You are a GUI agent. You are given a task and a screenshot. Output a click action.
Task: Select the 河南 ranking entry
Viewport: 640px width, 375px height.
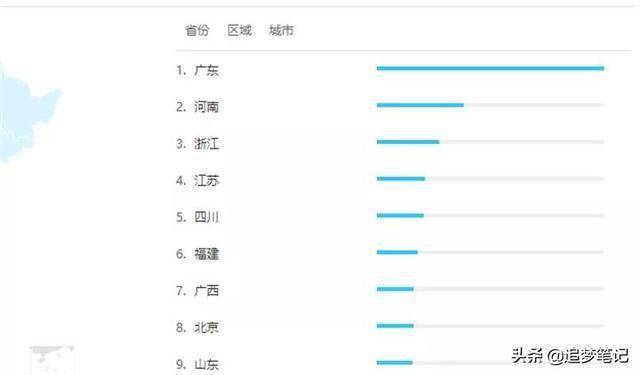[207, 107]
